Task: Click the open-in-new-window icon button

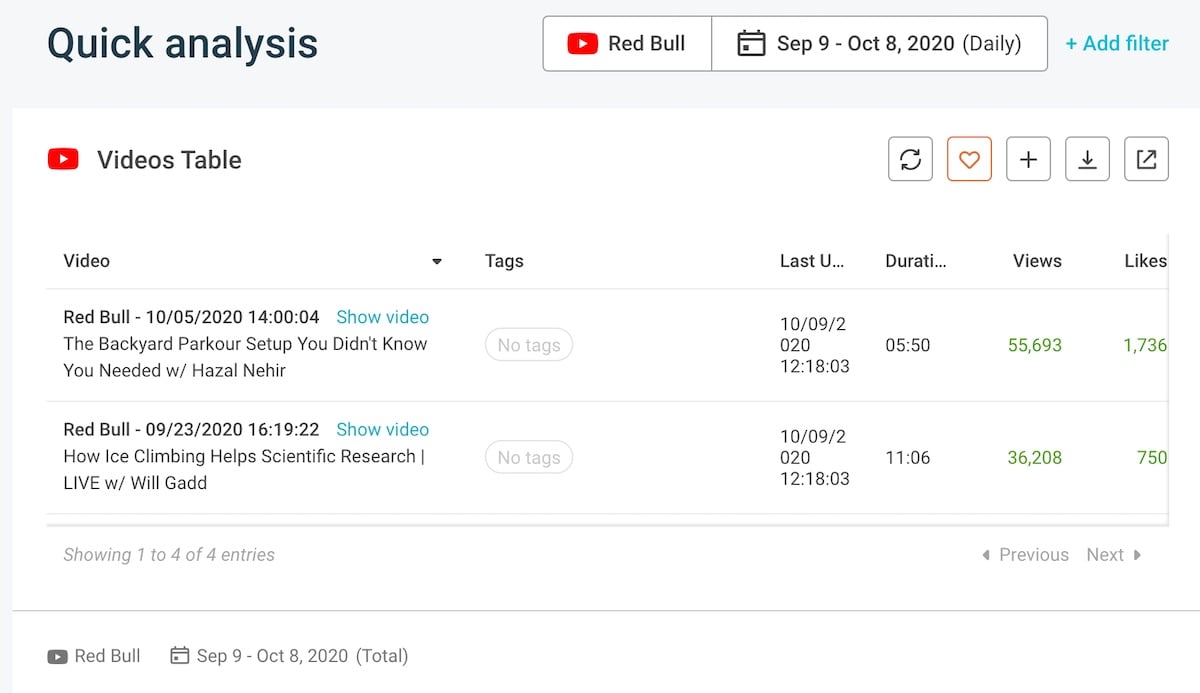Action: [1146, 159]
